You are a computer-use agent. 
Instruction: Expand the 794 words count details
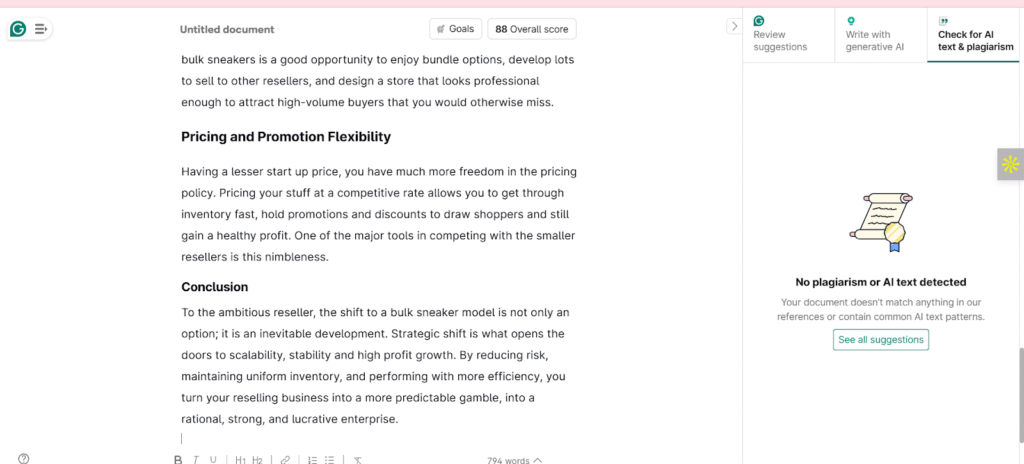tap(515, 460)
